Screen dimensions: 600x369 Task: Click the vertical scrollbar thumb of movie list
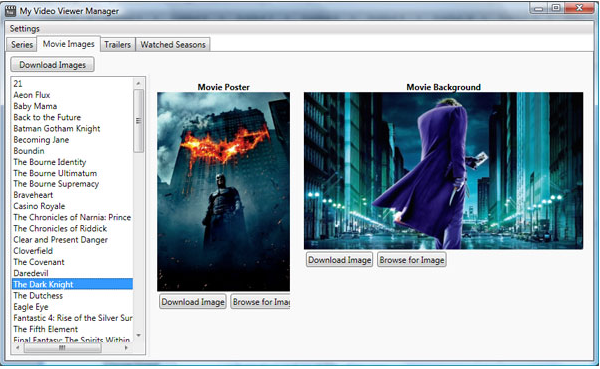(139, 121)
